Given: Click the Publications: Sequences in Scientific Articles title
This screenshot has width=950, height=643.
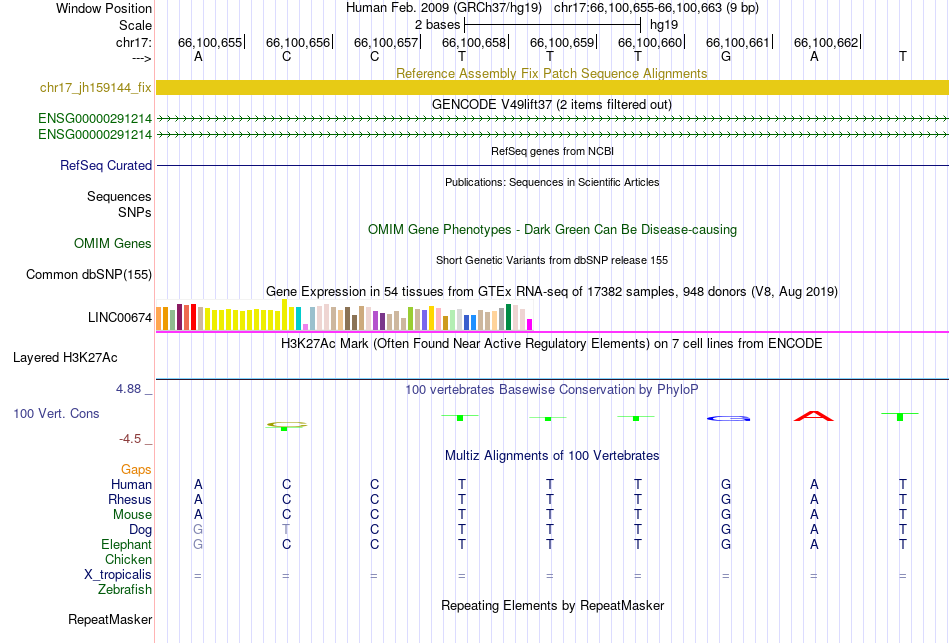Looking at the screenshot, I should (552, 182).
